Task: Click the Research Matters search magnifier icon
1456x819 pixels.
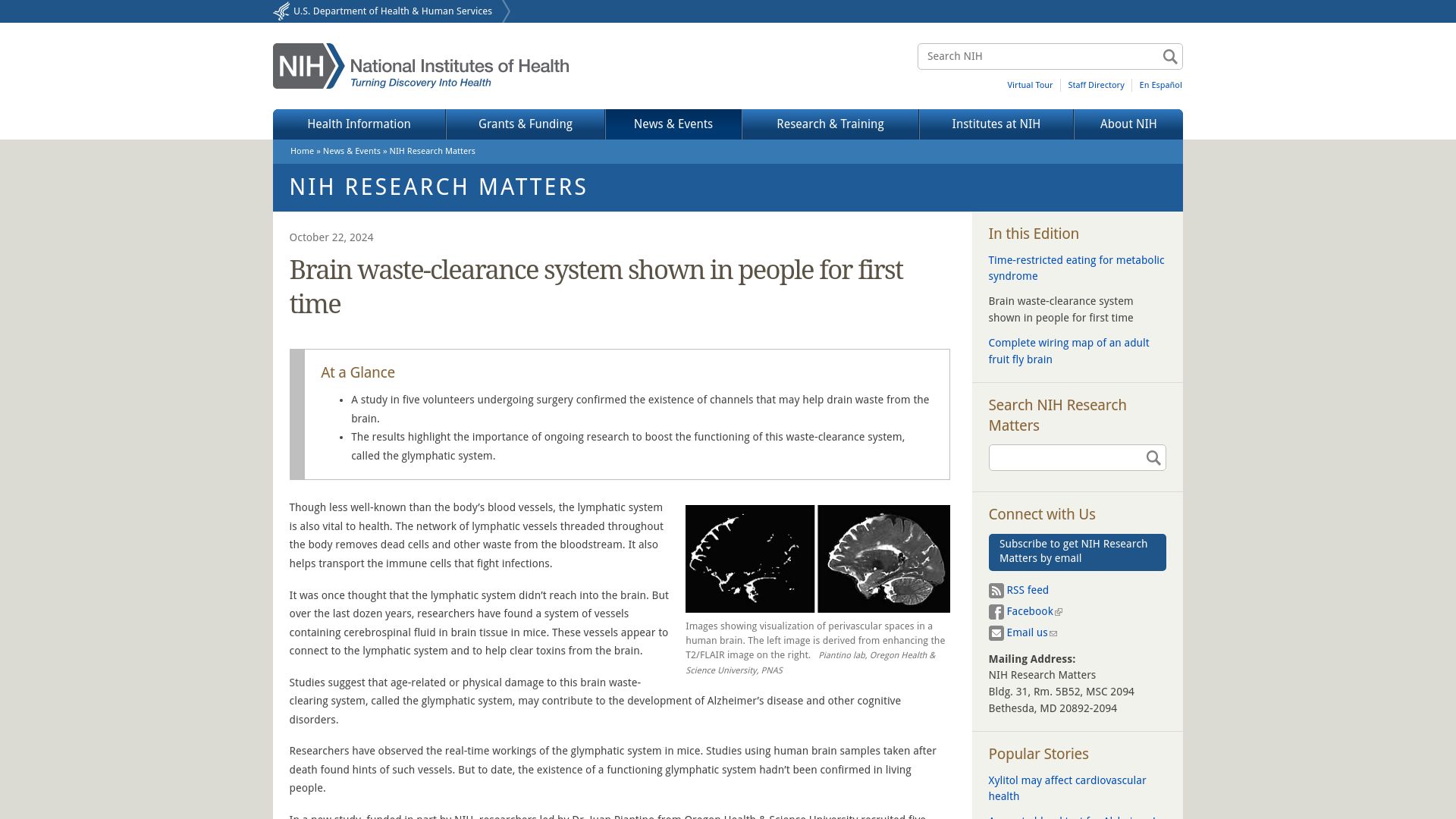Action: coord(1153,458)
